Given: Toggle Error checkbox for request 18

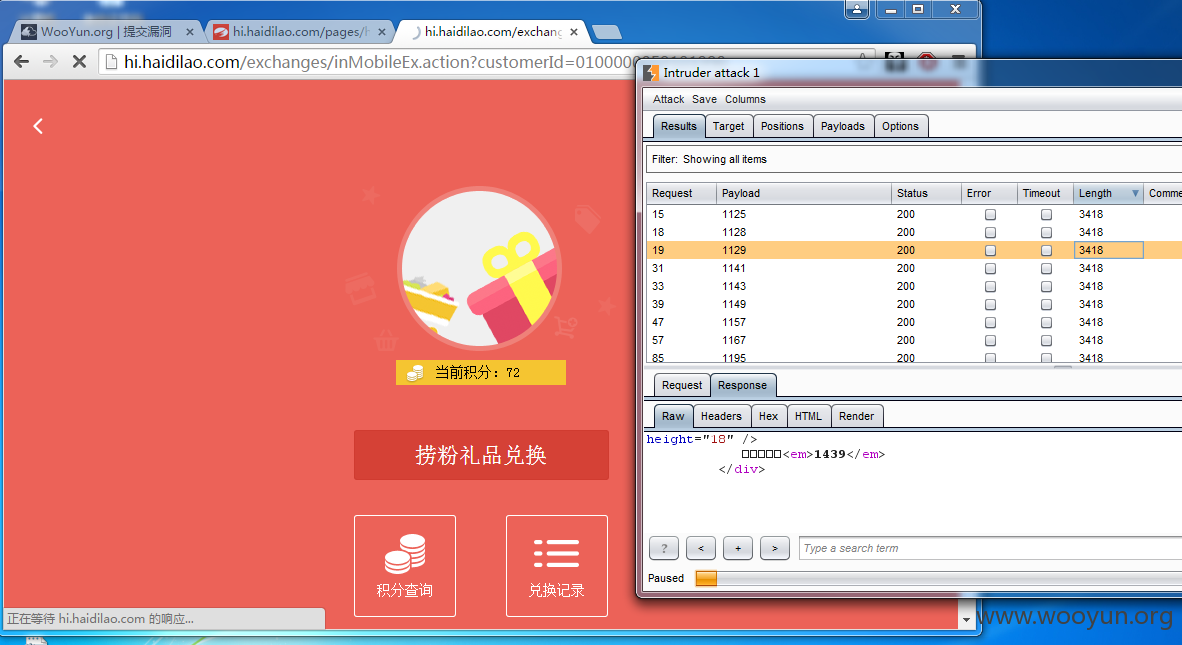Looking at the screenshot, I should (x=991, y=233).
